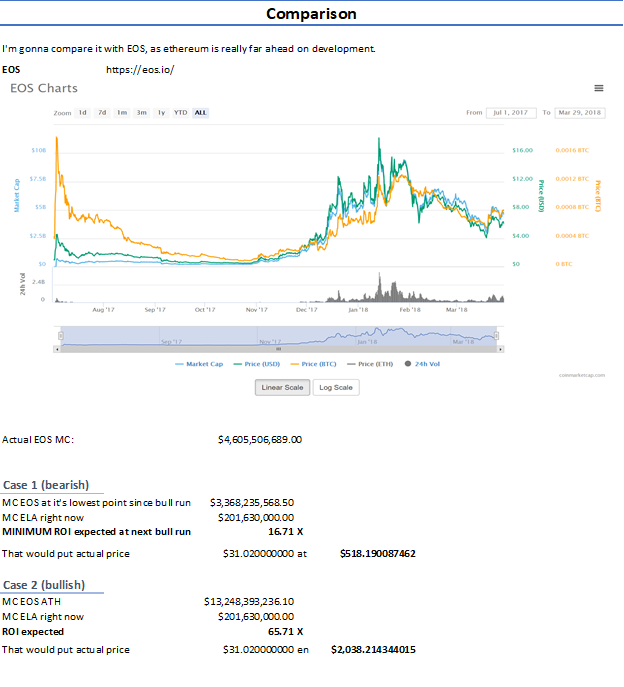
Task: Select the 16.71 X ROI value
Action: click(x=285, y=532)
